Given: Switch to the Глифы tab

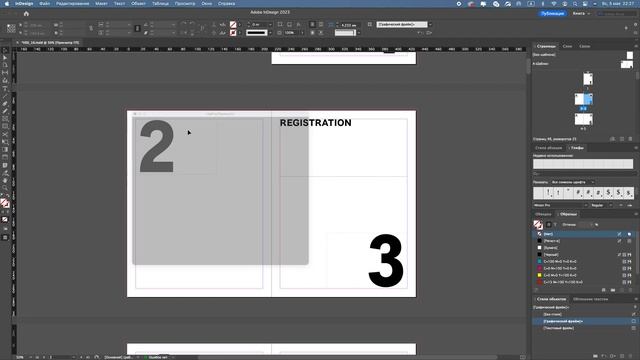Looking at the screenshot, I should 578,148.
